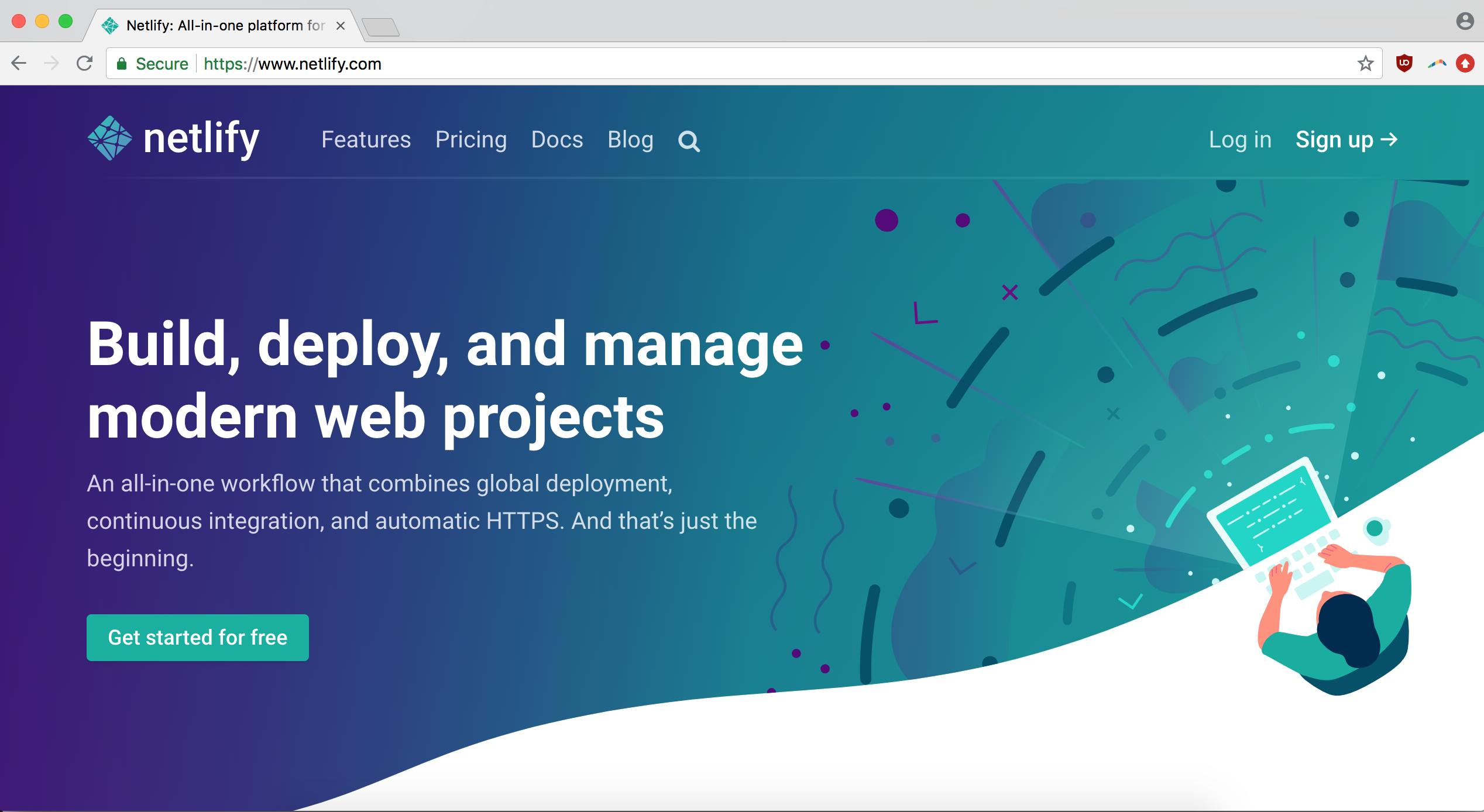Click the colorful arc extension icon
The image size is (1484, 812).
(1436, 63)
